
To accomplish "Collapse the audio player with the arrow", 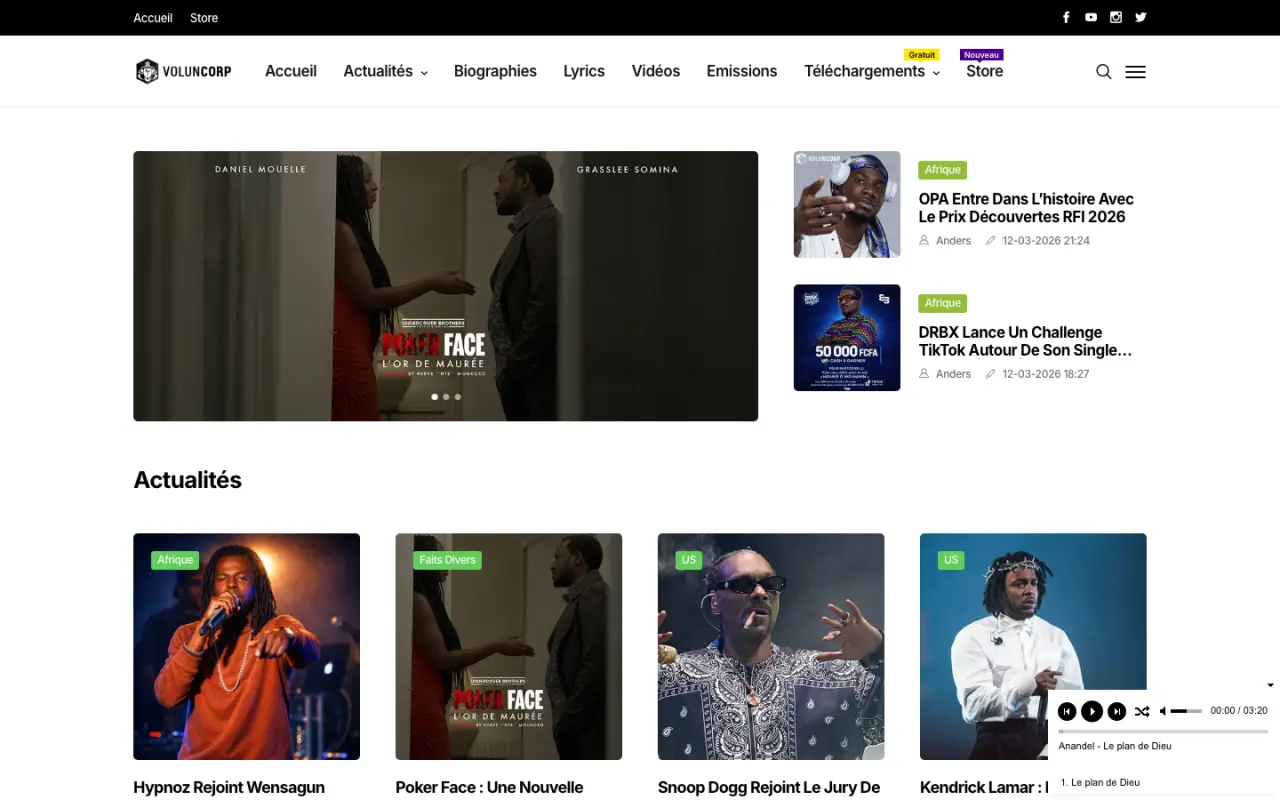I will tap(1271, 685).
